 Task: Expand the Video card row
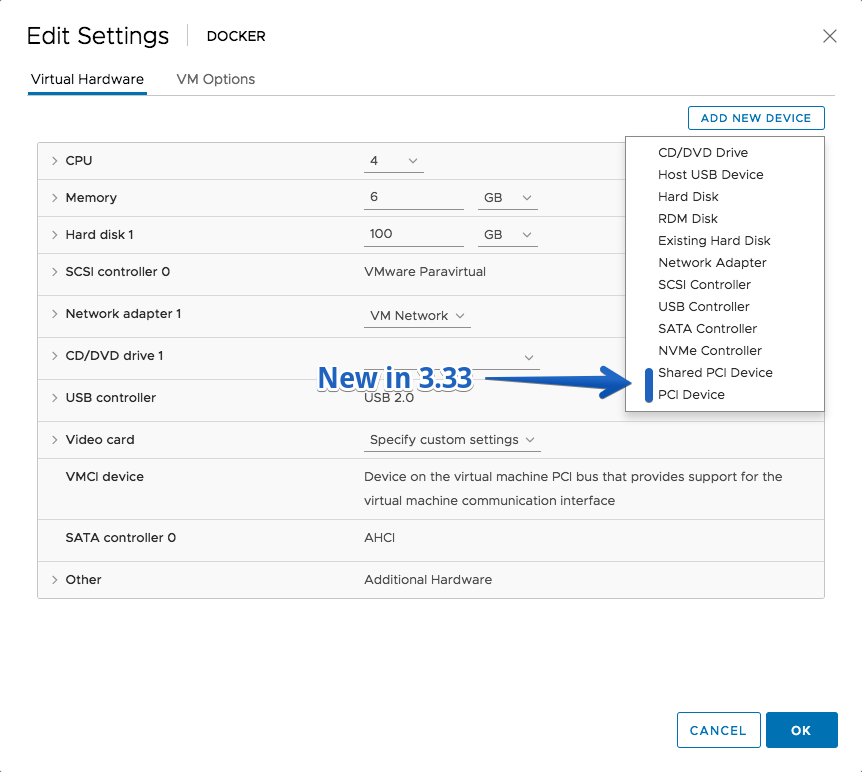(54, 440)
